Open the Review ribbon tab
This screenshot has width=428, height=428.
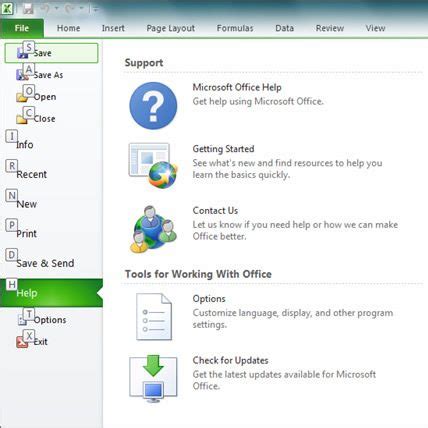click(x=330, y=28)
